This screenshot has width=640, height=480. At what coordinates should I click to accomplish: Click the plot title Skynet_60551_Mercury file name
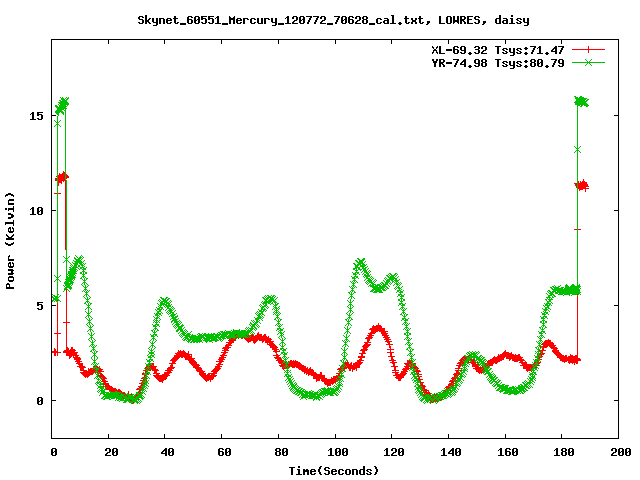[333, 20]
